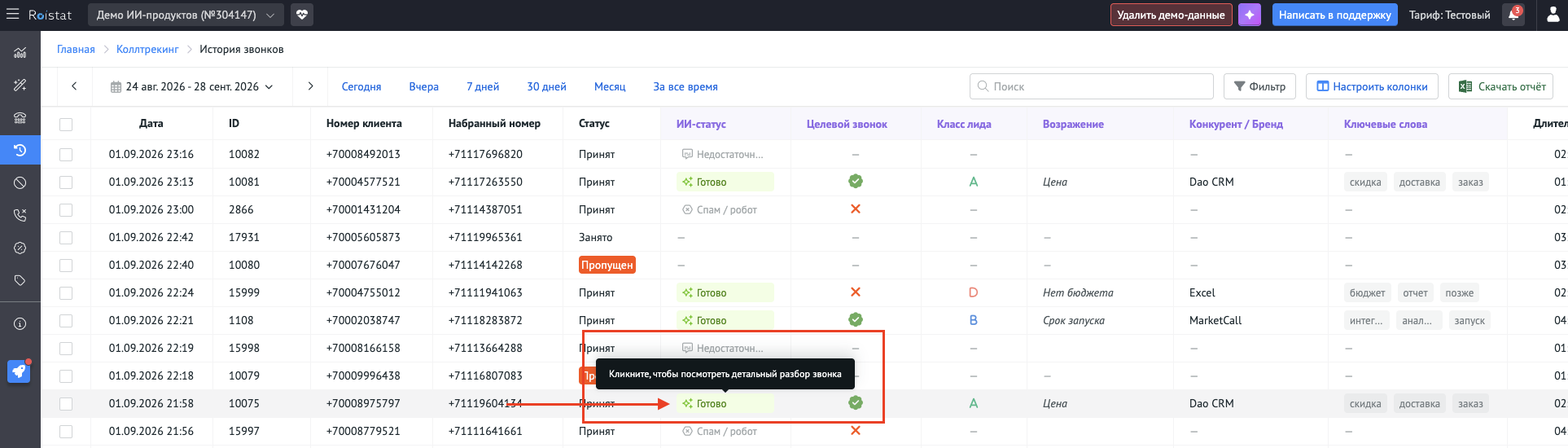Image resolution: width=1568 pixels, height=448 pixels.
Task: Select the 7 дней period tab
Action: point(483,87)
